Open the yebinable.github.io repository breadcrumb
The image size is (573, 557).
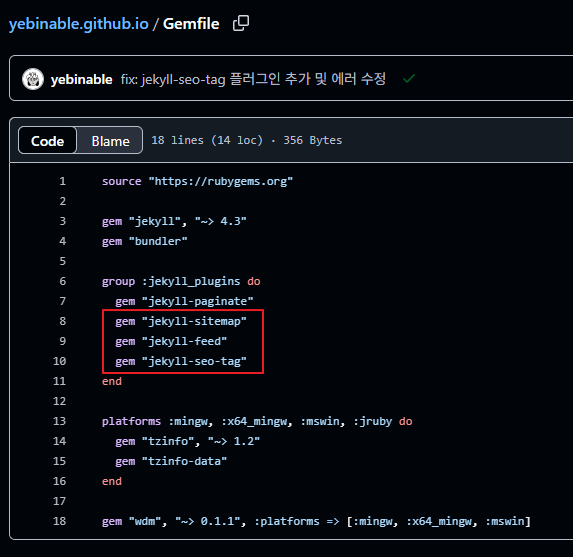[79, 24]
